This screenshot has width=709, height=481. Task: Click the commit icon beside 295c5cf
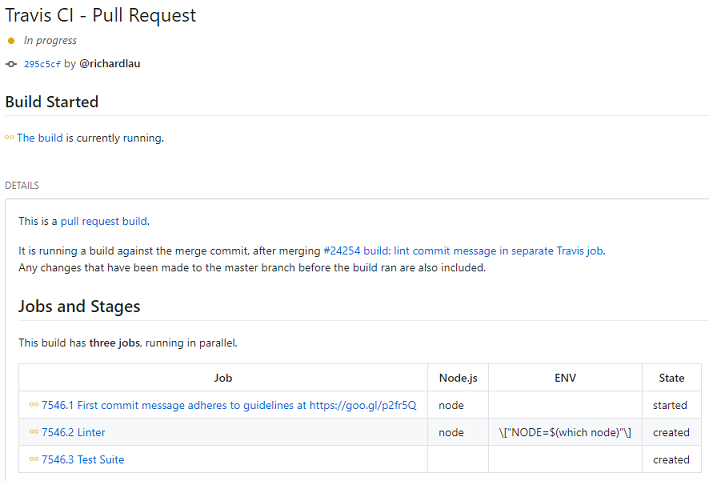click(11, 64)
